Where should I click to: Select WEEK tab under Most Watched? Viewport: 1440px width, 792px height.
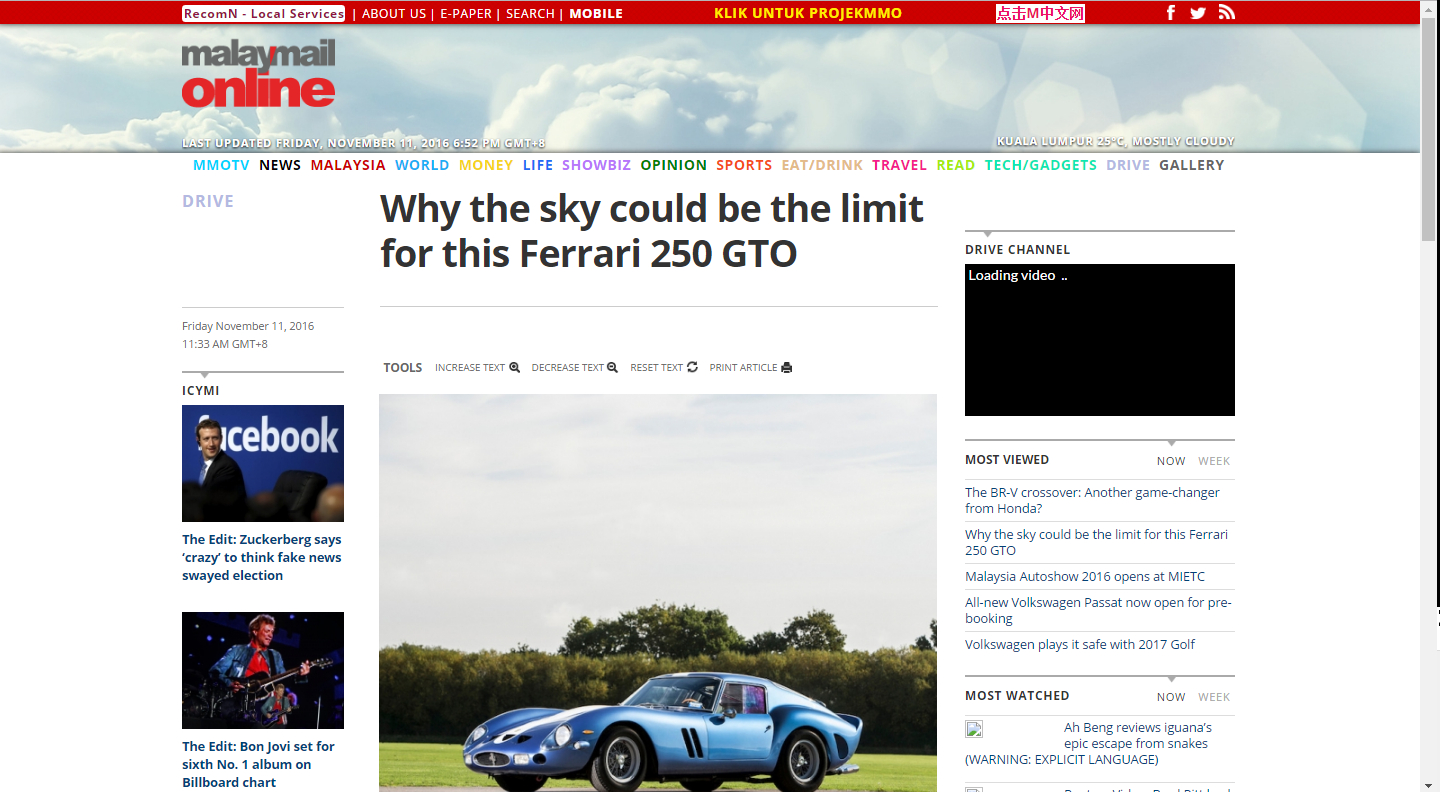[x=1214, y=697]
